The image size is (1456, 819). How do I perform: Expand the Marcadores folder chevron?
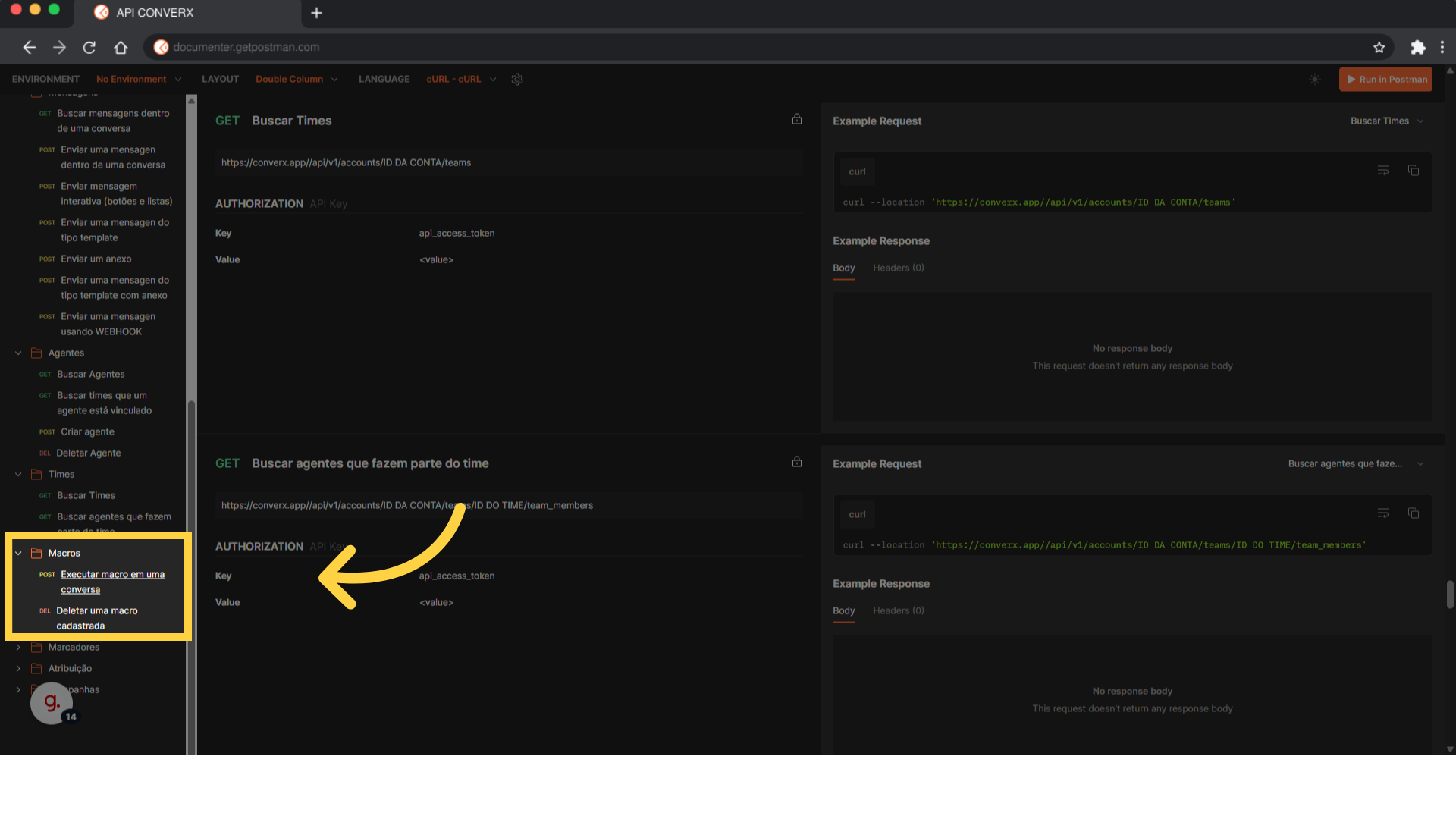[x=18, y=647]
